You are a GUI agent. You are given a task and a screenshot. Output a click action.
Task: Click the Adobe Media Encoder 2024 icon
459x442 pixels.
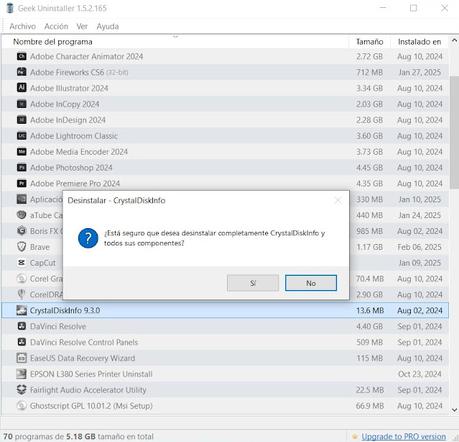point(21,152)
